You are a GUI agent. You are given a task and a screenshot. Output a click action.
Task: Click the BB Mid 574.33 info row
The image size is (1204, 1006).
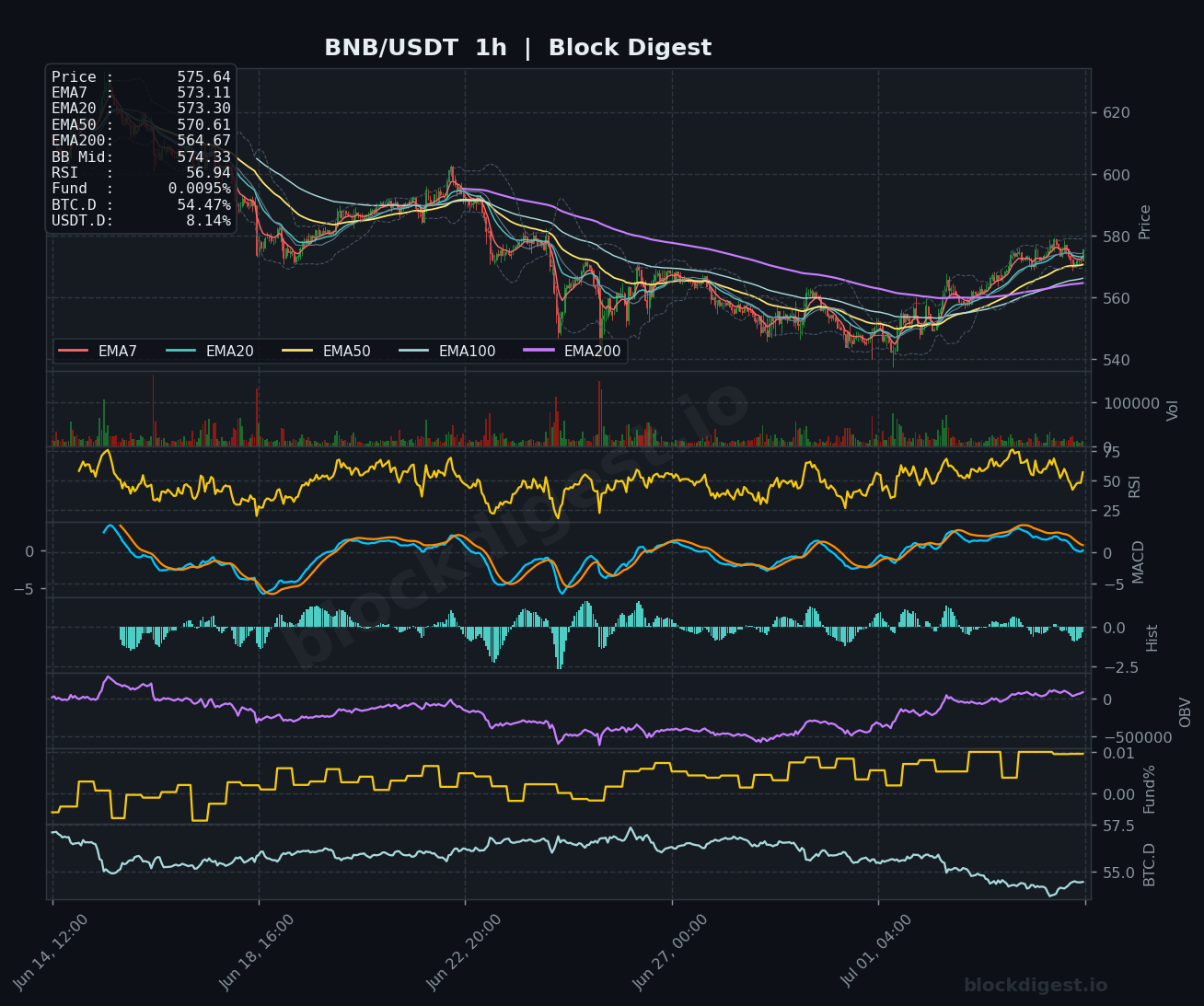pyautogui.click(x=141, y=157)
